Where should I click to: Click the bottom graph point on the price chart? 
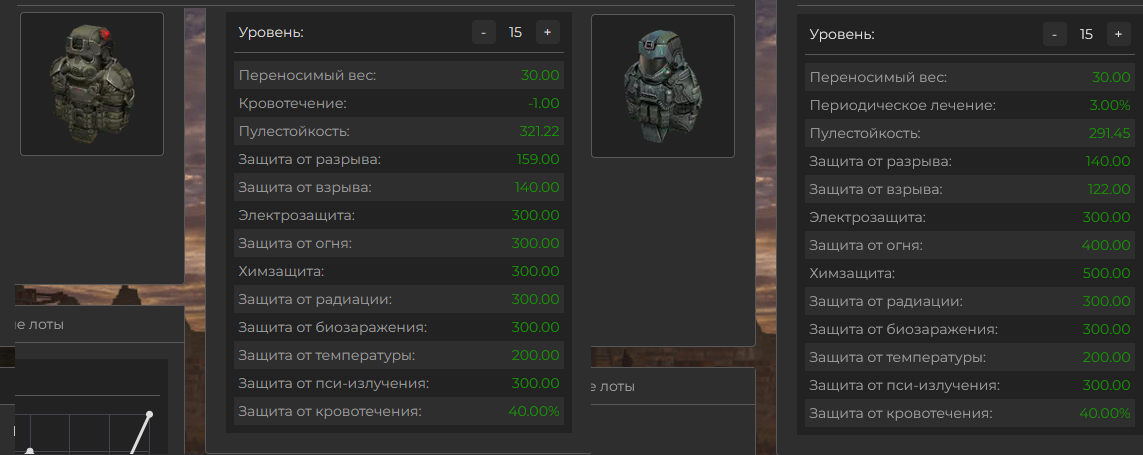click(x=29, y=451)
